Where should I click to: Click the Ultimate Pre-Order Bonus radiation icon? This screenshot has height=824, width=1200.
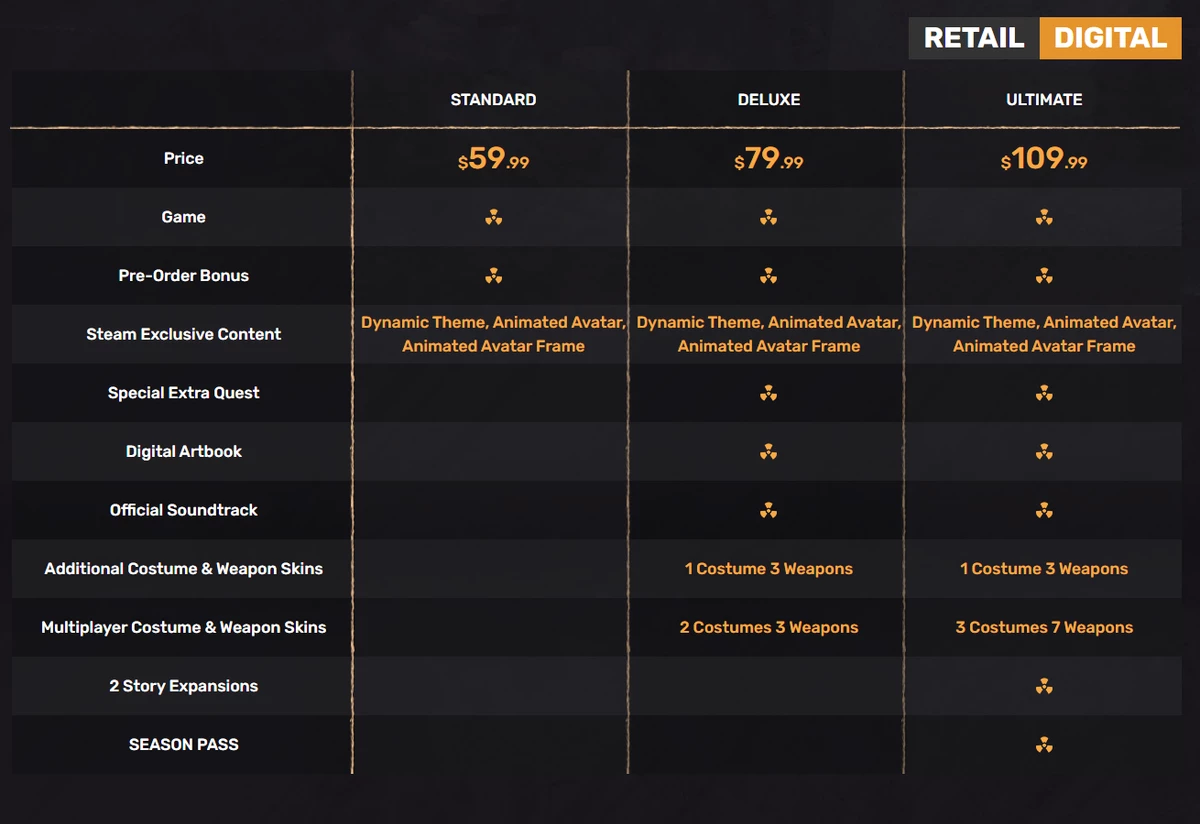click(1044, 276)
